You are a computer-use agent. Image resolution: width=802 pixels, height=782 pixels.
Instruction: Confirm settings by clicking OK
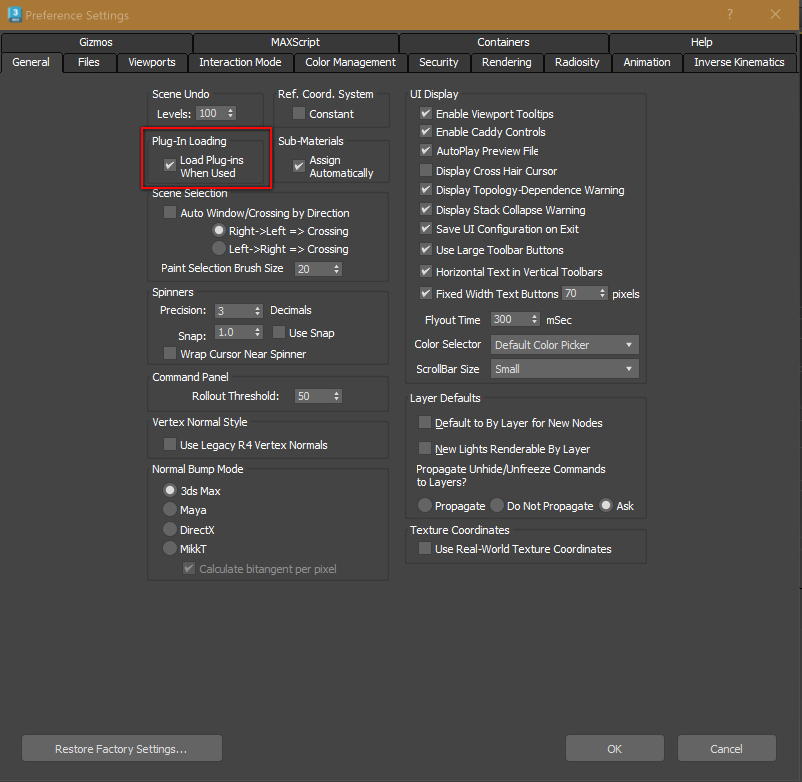tap(614, 748)
